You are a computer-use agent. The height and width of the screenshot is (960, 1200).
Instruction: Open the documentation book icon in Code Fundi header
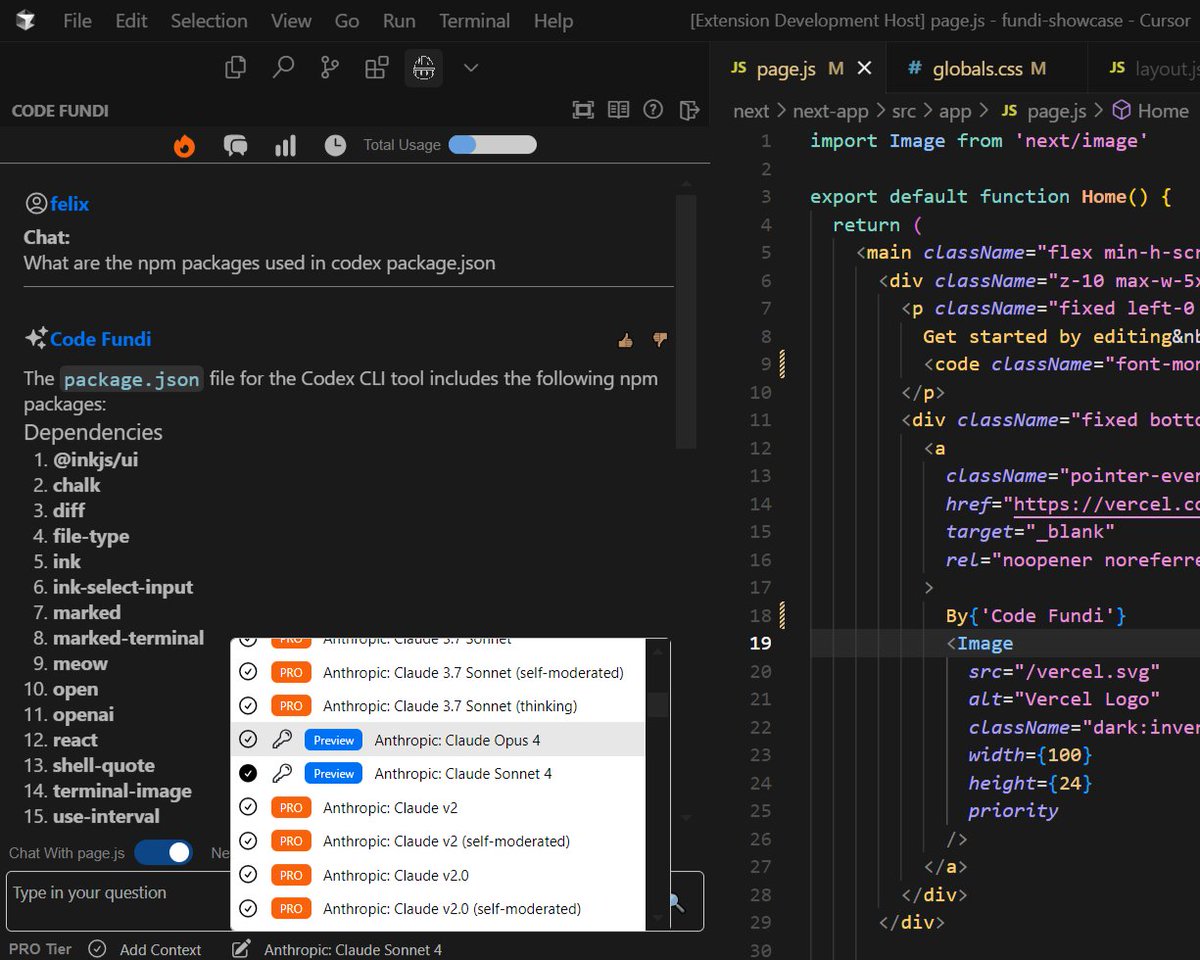[x=619, y=110]
